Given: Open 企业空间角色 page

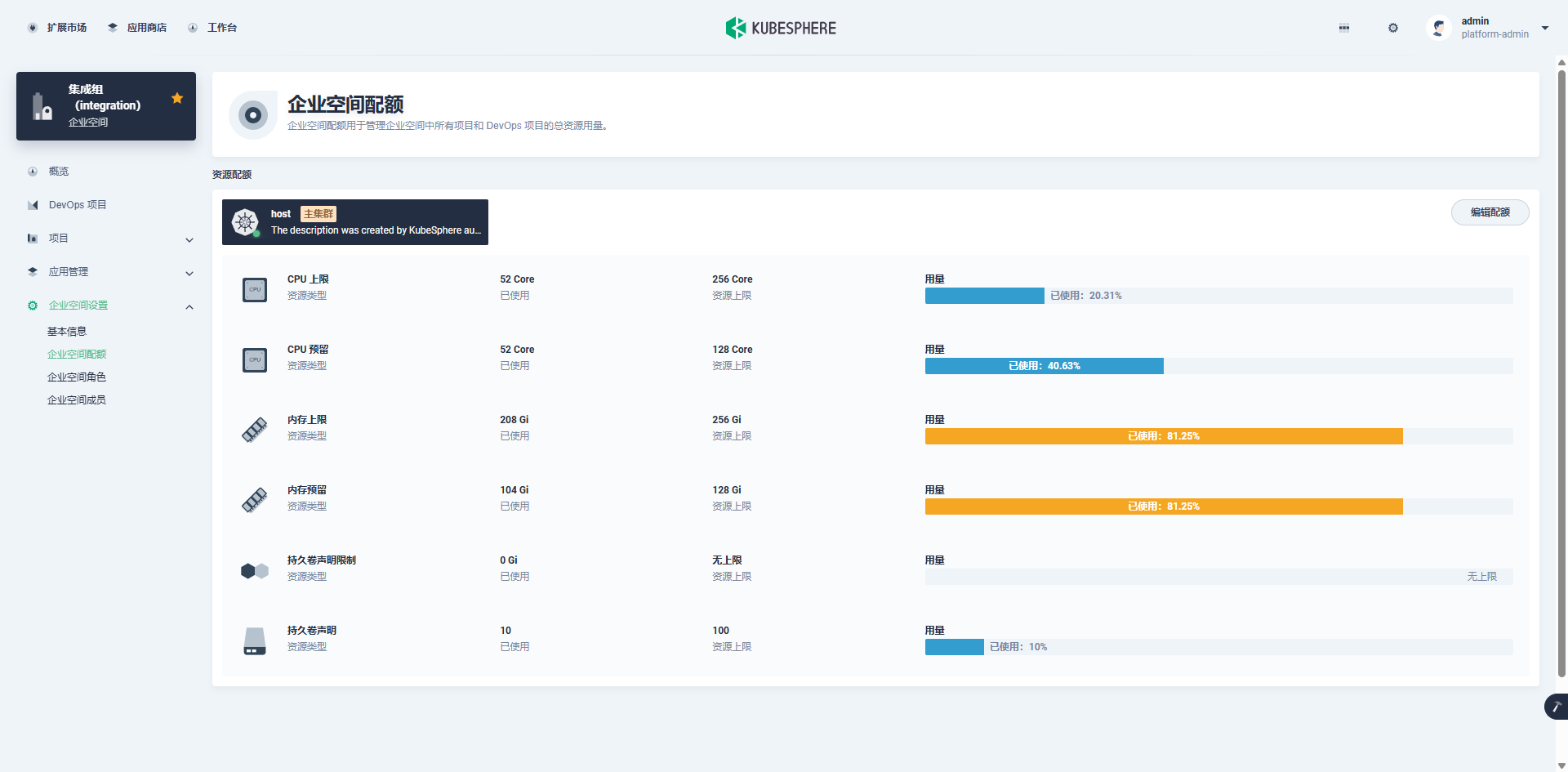Looking at the screenshot, I should 77,377.
